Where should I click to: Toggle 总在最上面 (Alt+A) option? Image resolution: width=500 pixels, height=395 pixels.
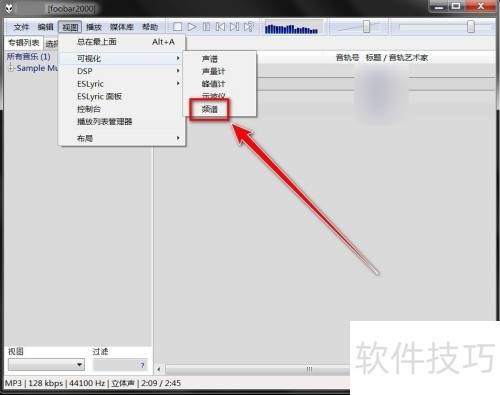pos(122,42)
